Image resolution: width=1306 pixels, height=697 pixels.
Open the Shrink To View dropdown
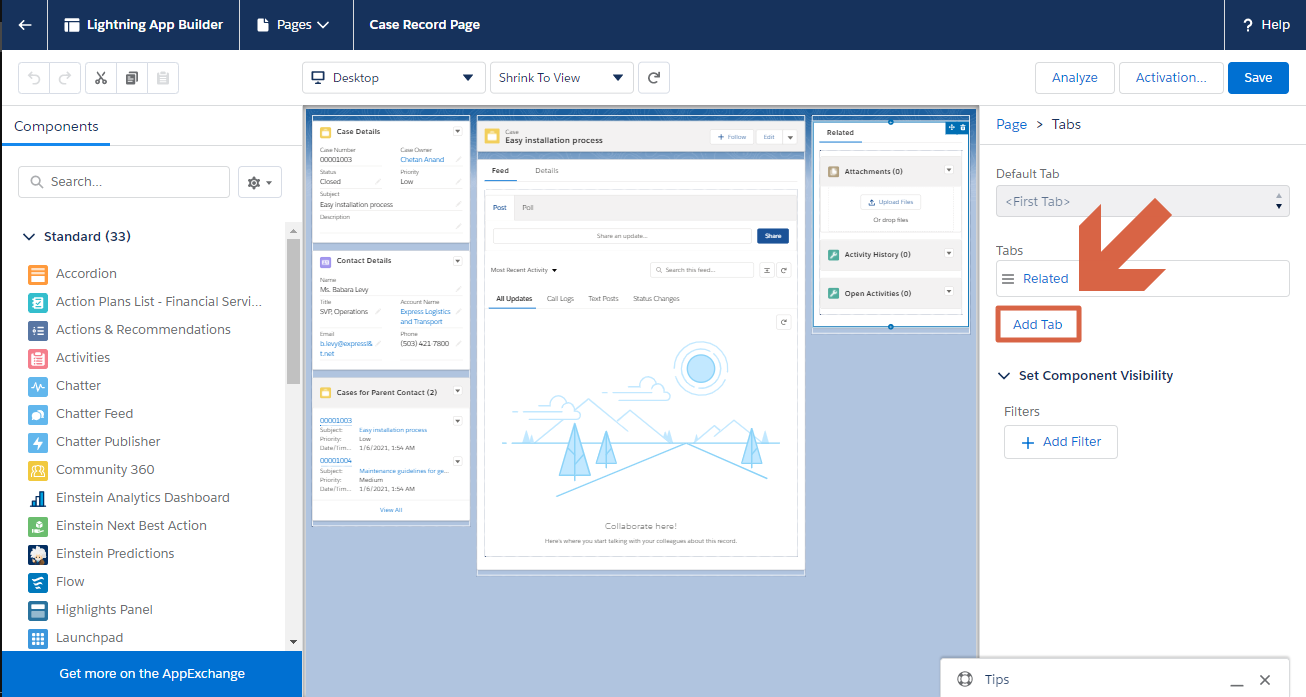561,78
